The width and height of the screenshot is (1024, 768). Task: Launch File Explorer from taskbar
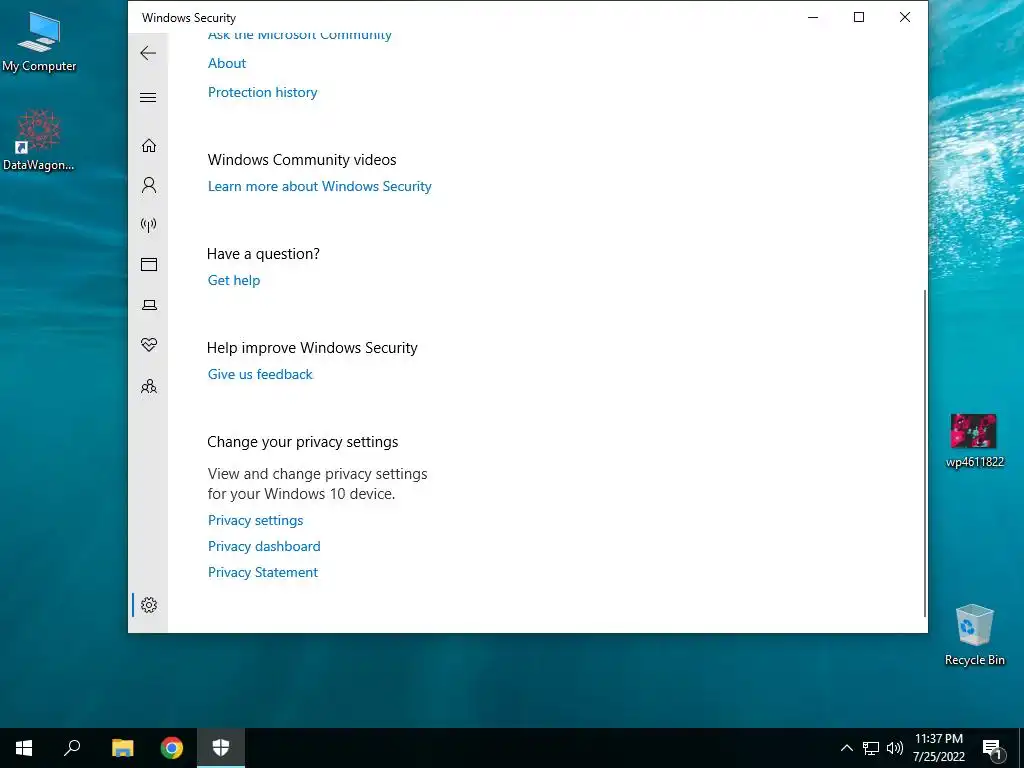click(x=123, y=748)
